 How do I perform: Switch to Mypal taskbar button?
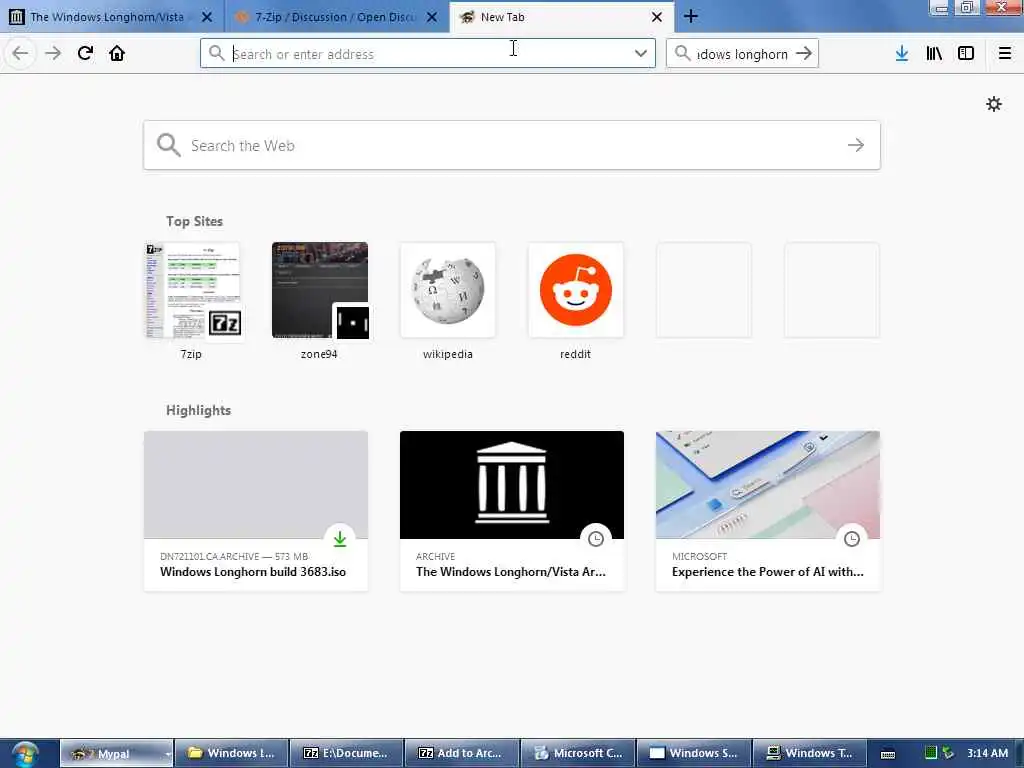pyautogui.click(x=116, y=753)
